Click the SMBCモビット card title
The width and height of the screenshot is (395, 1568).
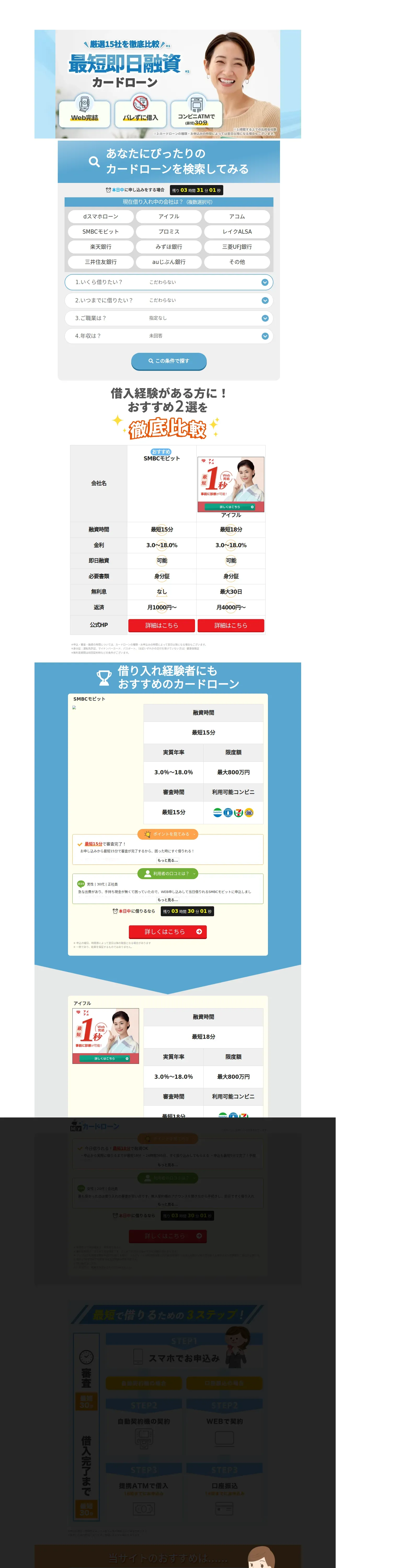point(89,699)
